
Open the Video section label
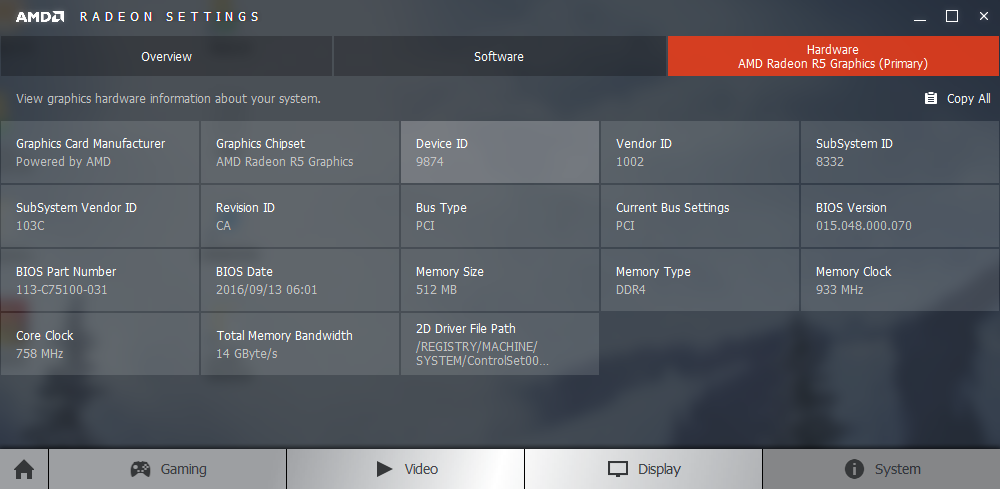(422, 469)
